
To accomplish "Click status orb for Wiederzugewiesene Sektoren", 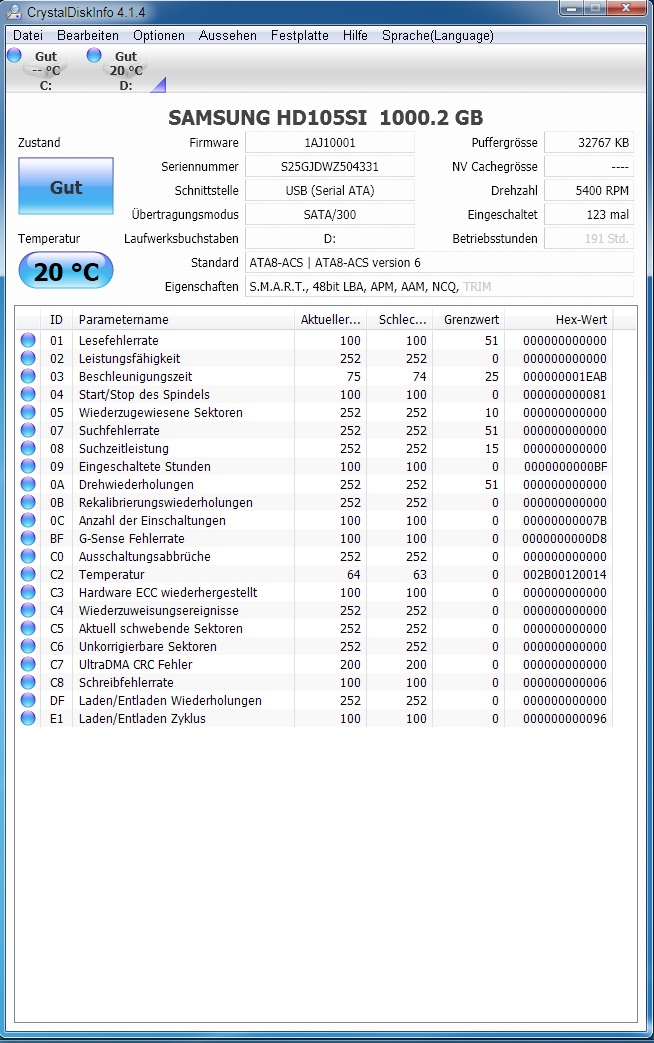I will 28,412.
